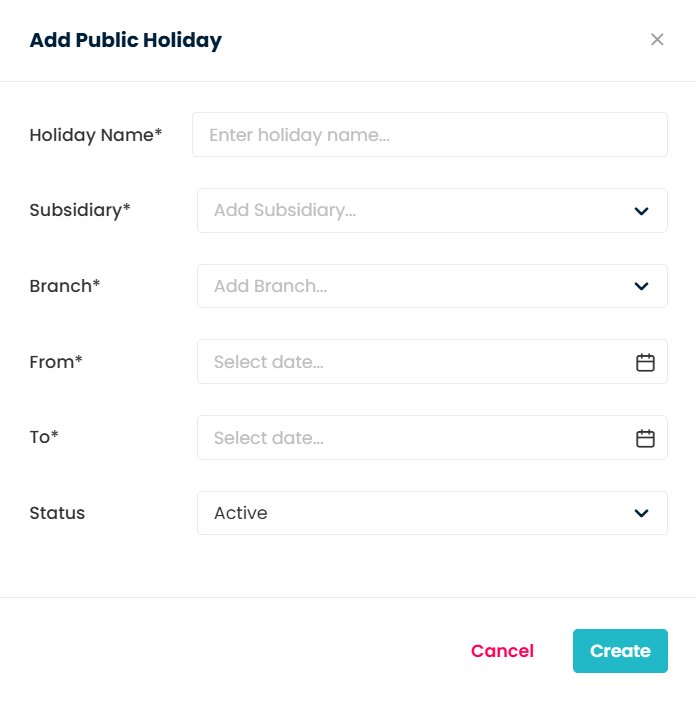The image size is (696, 702).
Task: Click the To Select date field
Action: (432, 437)
